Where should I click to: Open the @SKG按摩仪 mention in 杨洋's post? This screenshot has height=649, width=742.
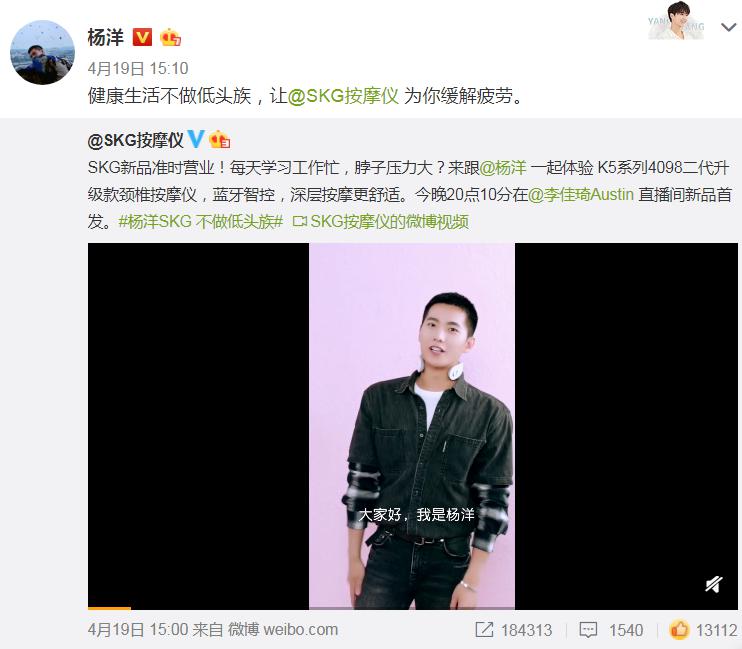click(344, 96)
